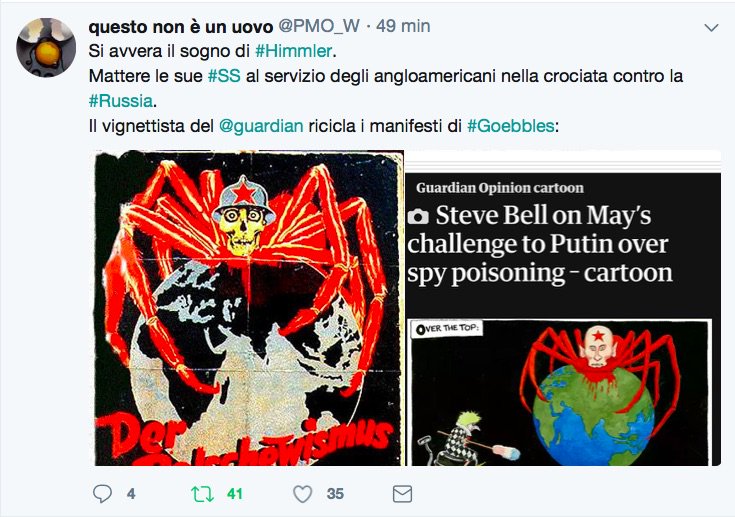
Task: Open the Der Bolschewismus spider poster image
Action: 249,308
